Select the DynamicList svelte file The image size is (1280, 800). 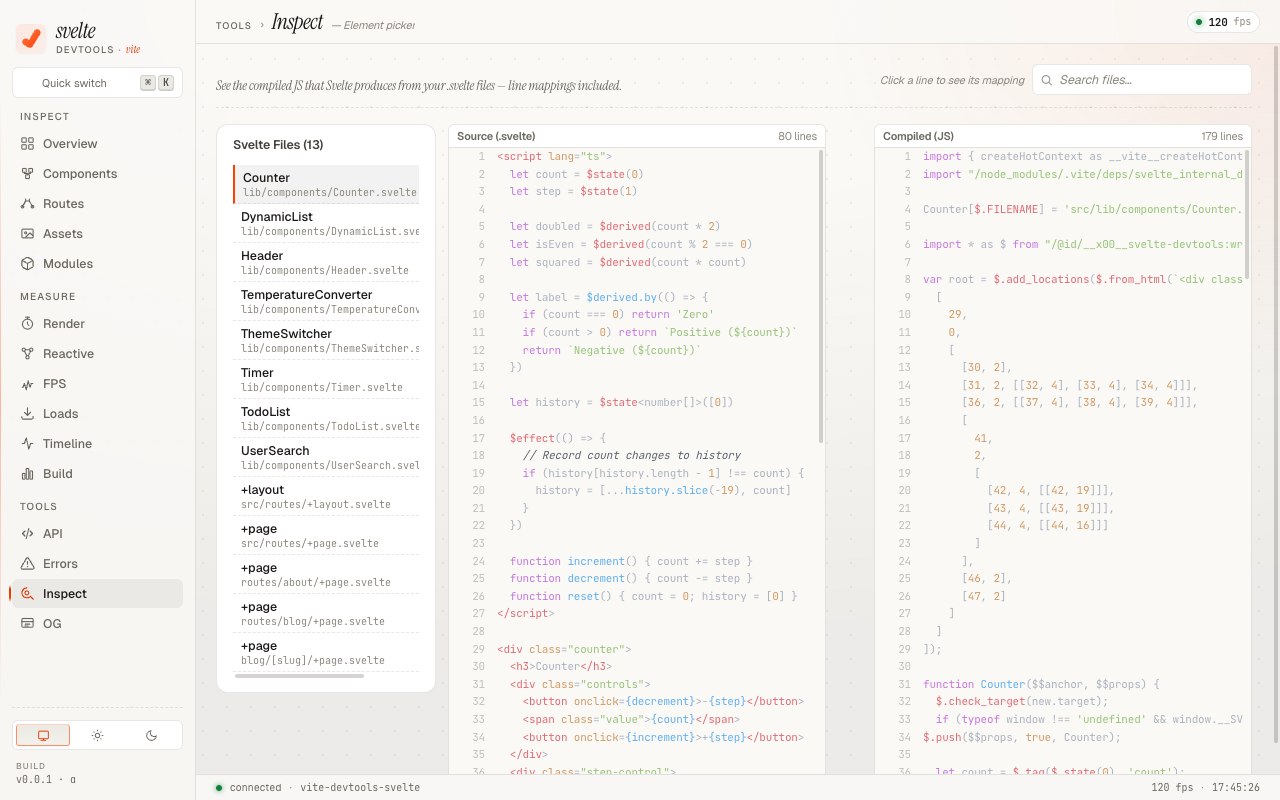[326, 223]
